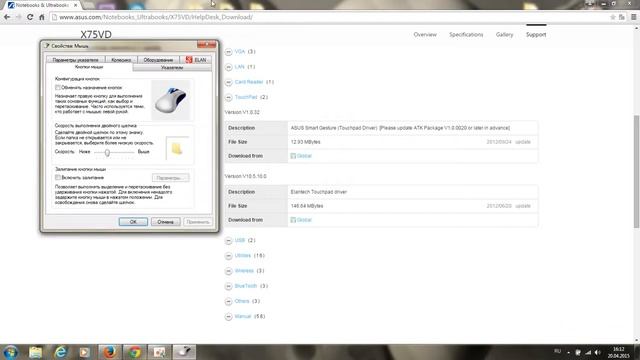Screen dimensions: 640x360
Task: Launch Internet Explorer from taskbar
Action: [60, 352]
